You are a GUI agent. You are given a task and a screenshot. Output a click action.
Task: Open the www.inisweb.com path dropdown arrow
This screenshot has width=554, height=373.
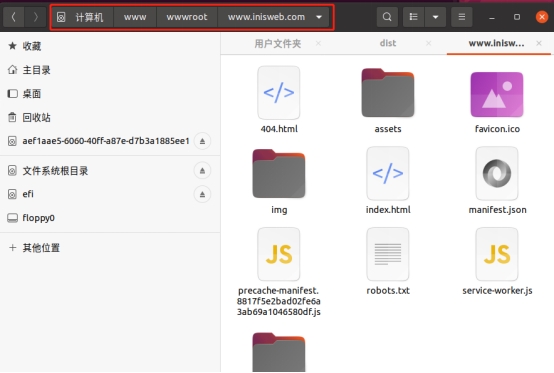[319, 17]
